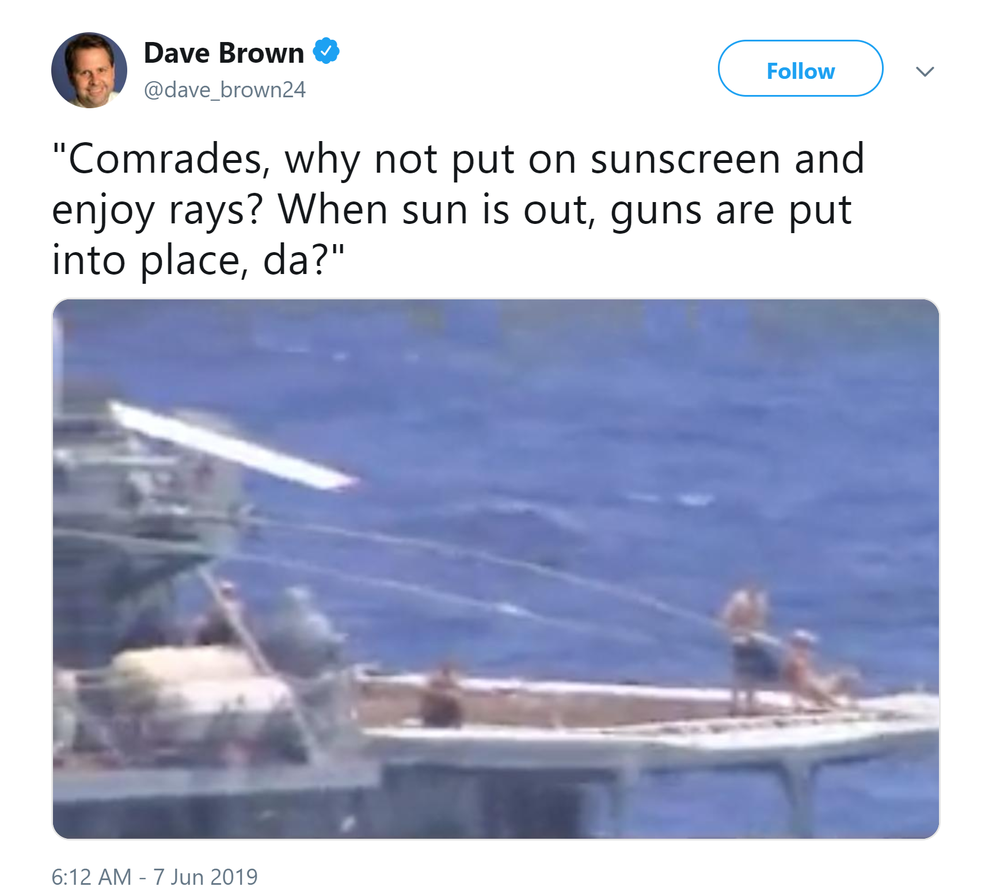The width and height of the screenshot is (1000, 894).
Task: Open the Dave Brown display name link
Action: coord(224,53)
